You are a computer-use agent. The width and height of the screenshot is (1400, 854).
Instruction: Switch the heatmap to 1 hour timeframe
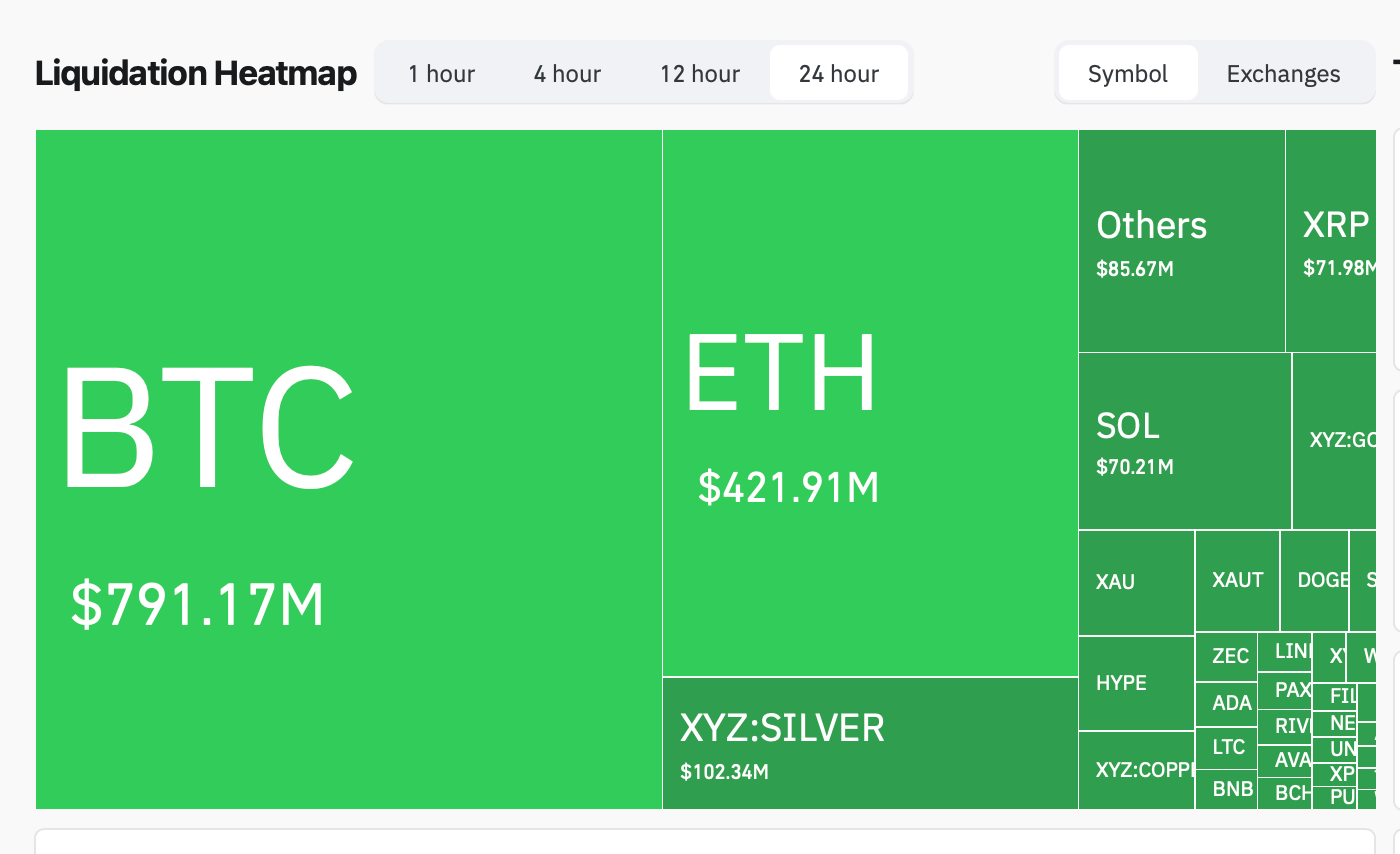point(441,73)
